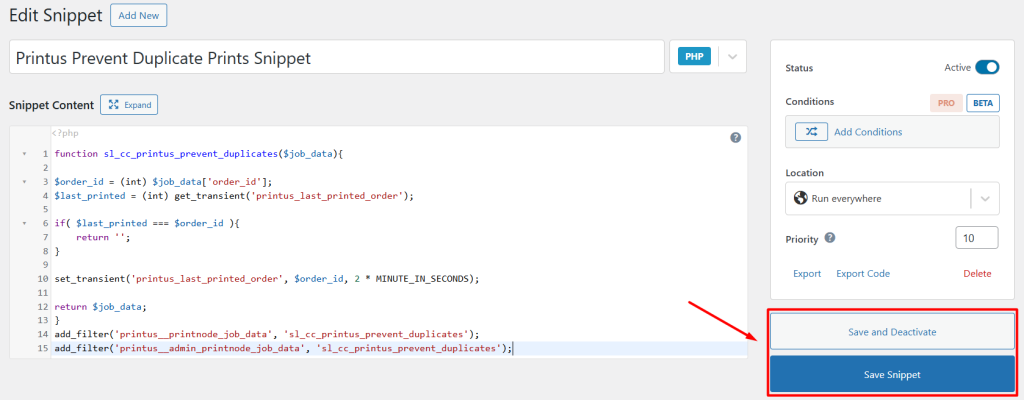Screen dimensions: 1024x400
Task: Click the Add New button
Action: click(138, 16)
